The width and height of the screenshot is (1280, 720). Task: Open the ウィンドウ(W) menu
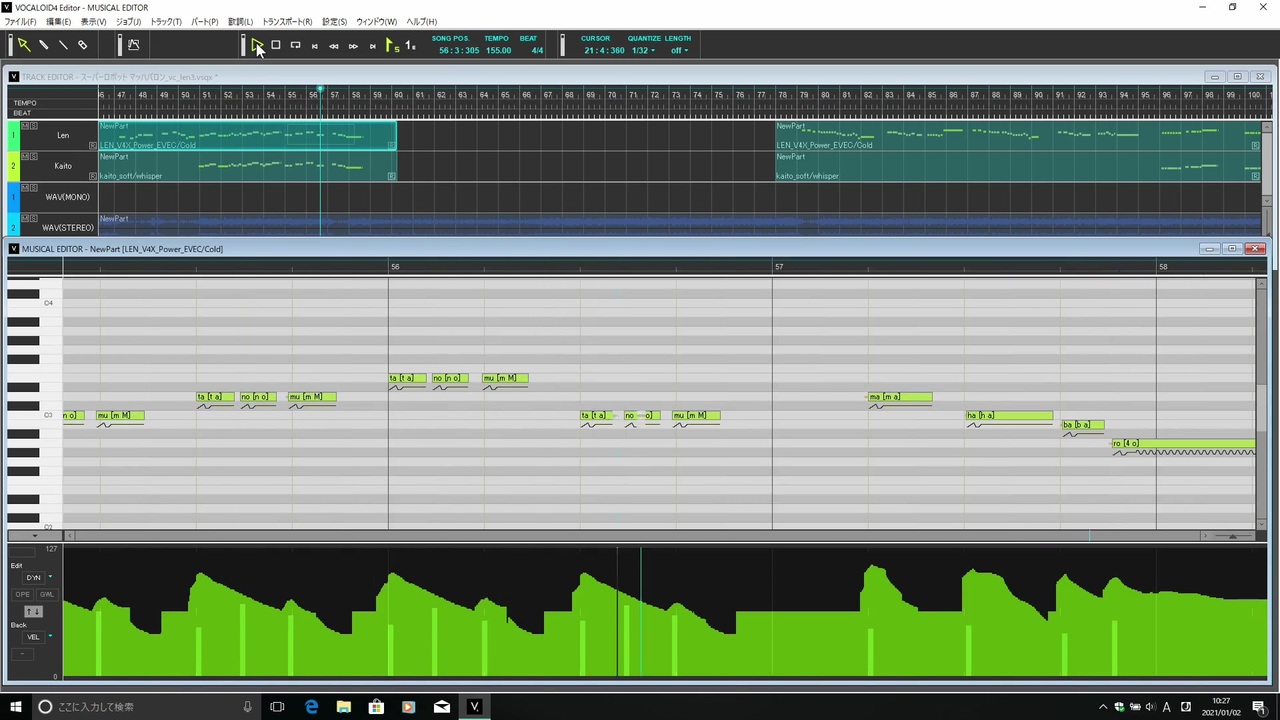(377, 22)
